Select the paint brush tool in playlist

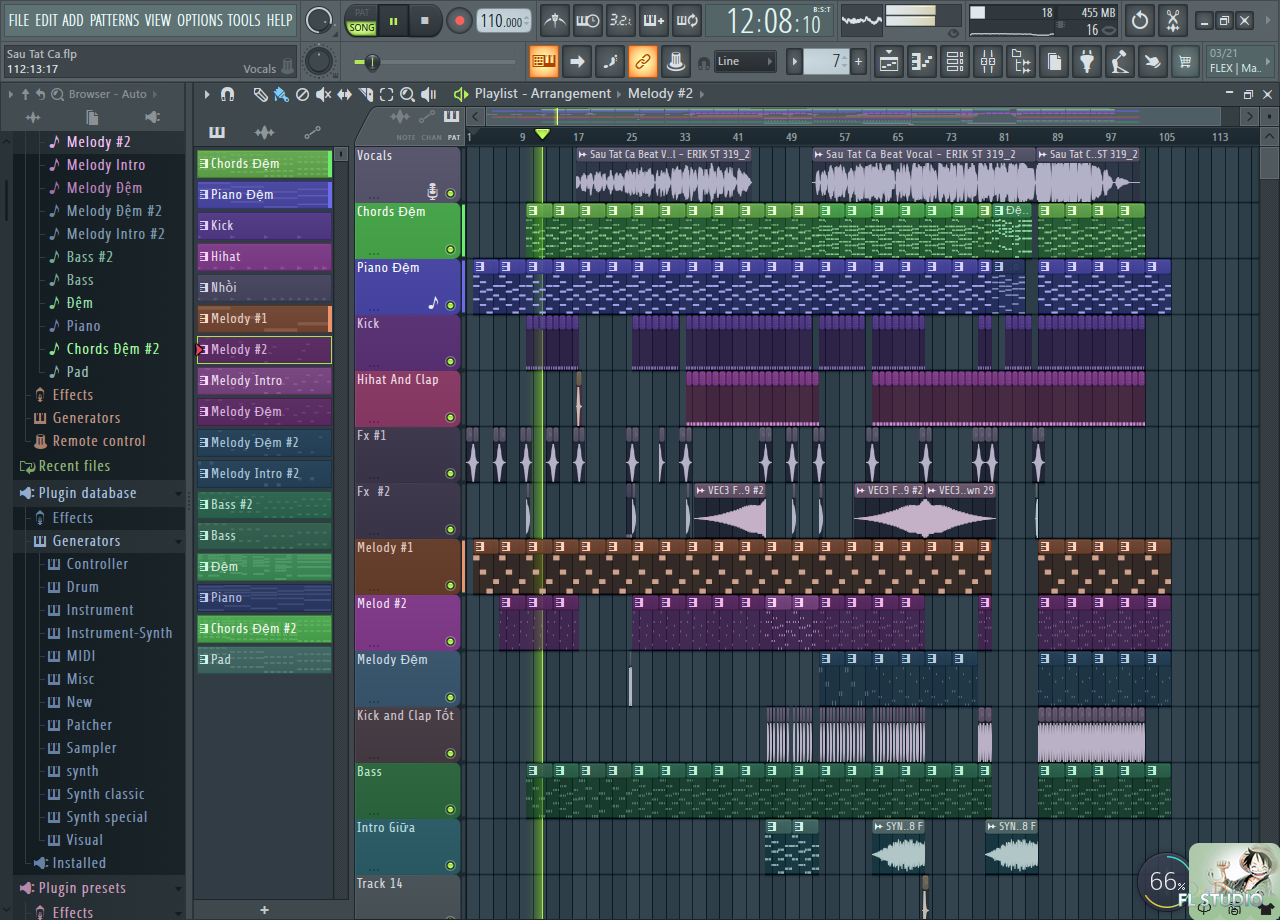click(x=281, y=94)
